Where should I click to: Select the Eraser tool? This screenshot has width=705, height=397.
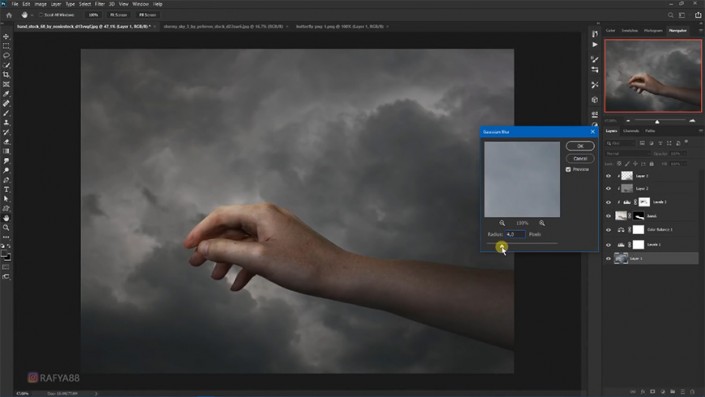click(x=6, y=142)
